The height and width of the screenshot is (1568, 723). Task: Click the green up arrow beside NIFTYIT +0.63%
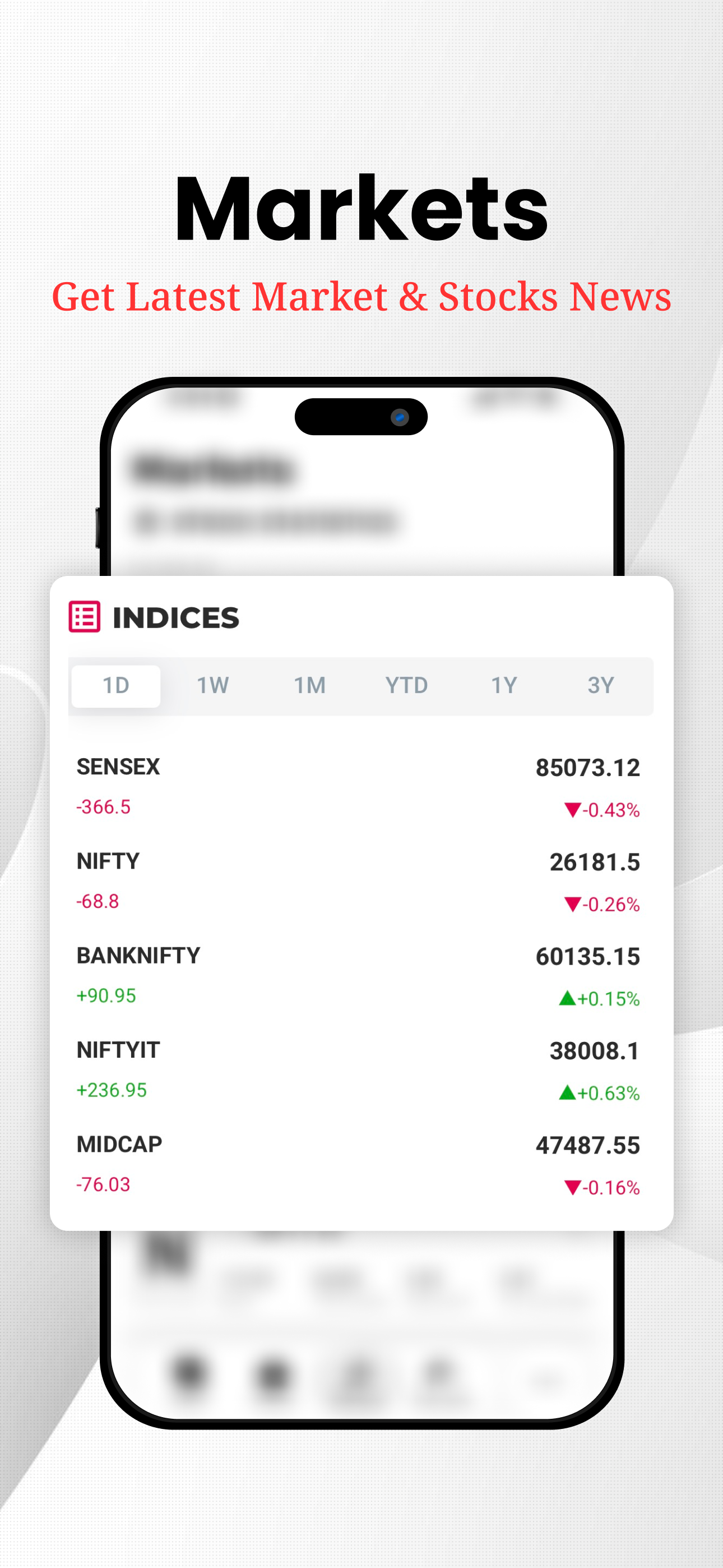[567, 1092]
